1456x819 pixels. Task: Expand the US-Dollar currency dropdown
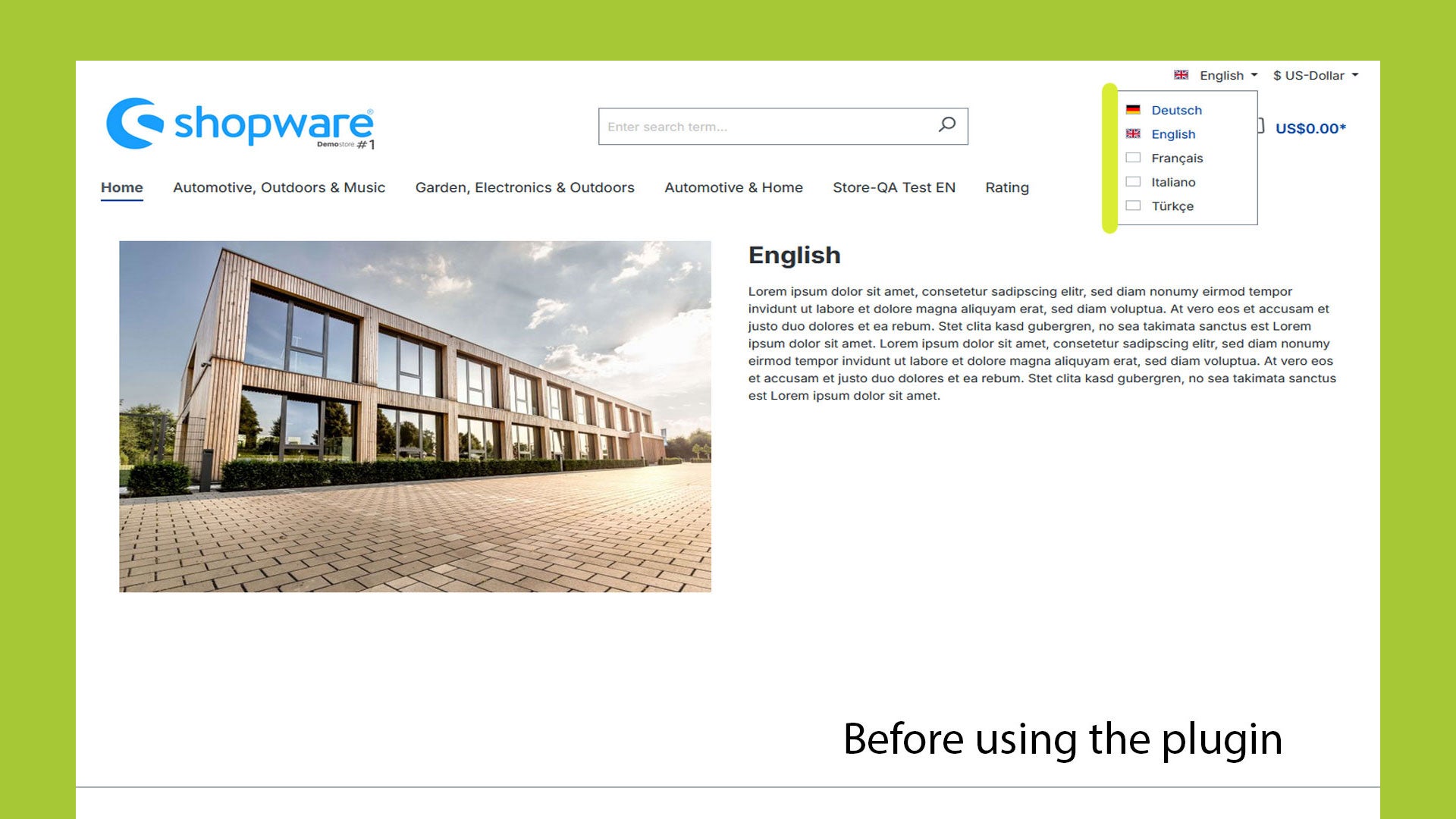[1314, 75]
